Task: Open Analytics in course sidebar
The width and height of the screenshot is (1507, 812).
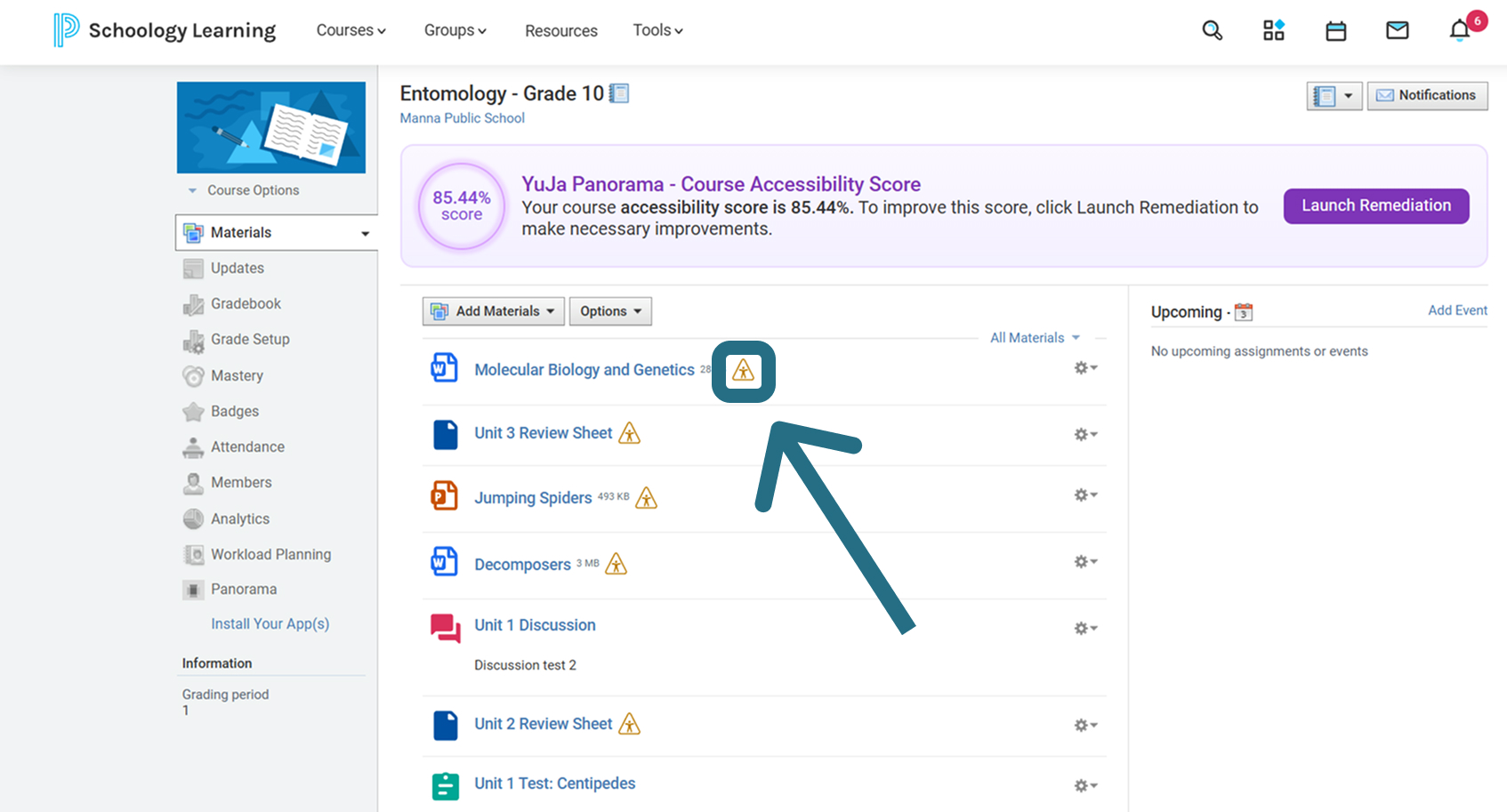Action: pyautogui.click(x=240, y=519)
